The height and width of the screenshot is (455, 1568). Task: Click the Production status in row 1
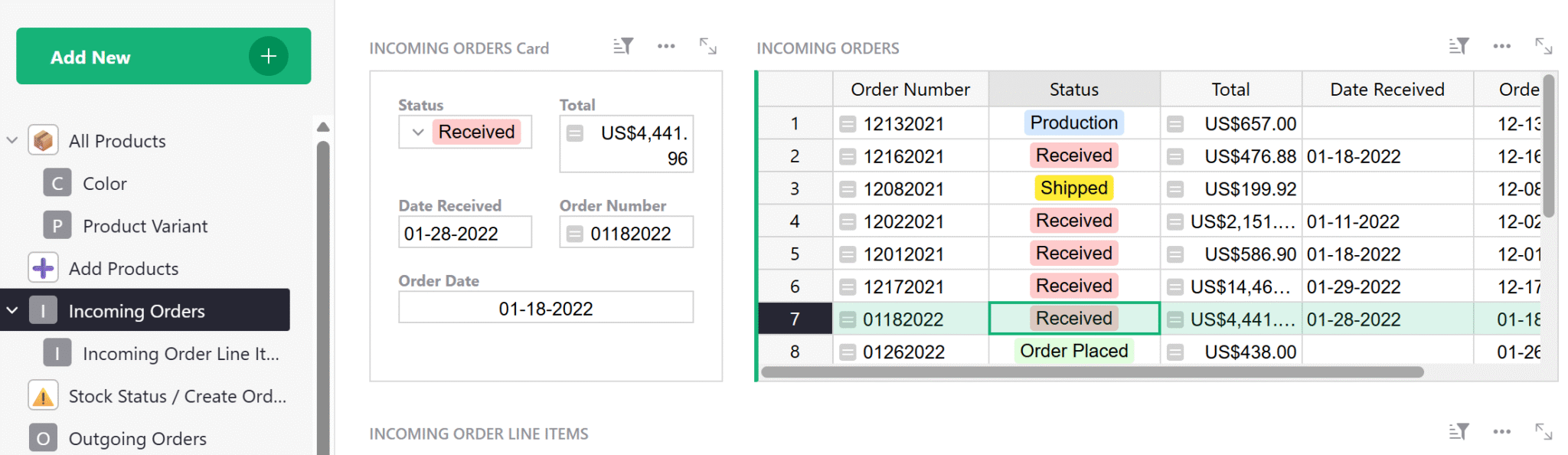[x=1073, y=123]
